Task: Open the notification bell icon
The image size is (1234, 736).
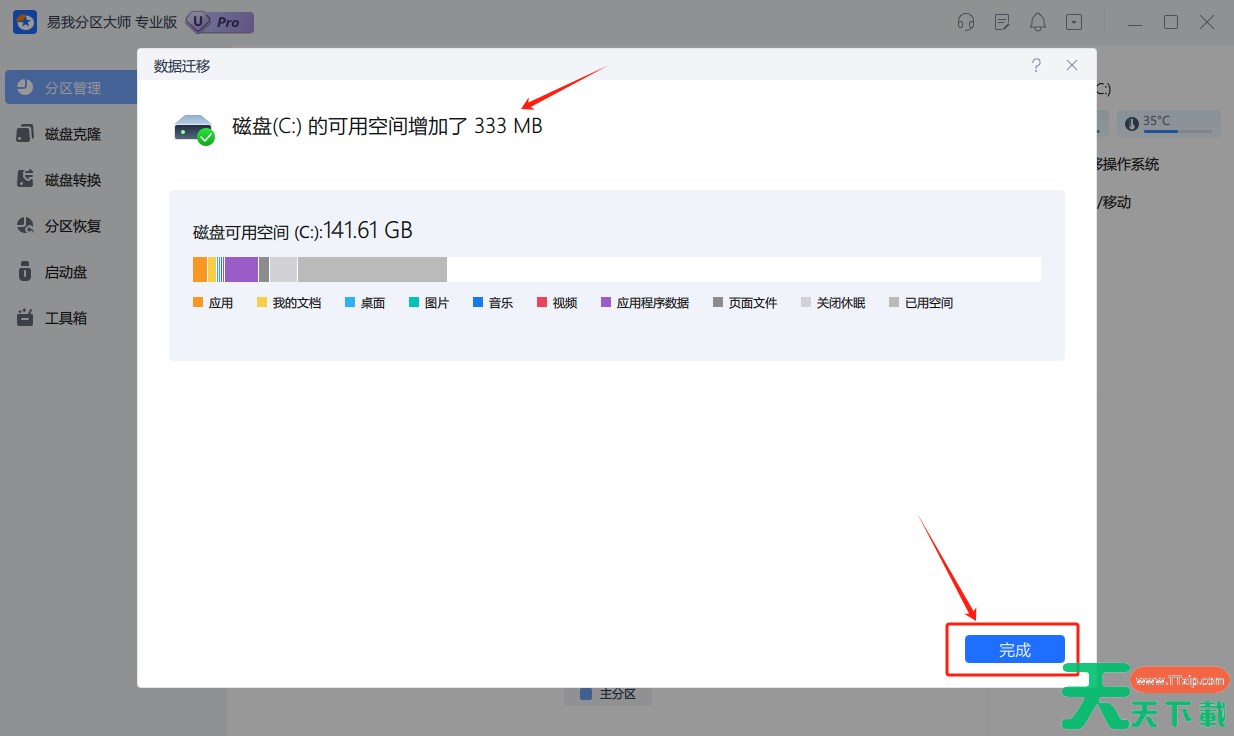Action: click(1038, 22)
